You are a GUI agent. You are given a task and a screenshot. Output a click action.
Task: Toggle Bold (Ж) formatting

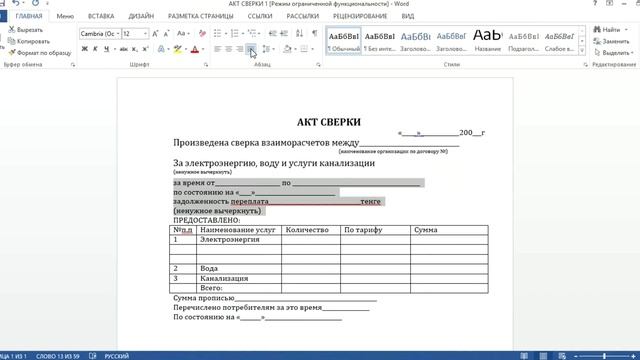click(x=84, y=49)
